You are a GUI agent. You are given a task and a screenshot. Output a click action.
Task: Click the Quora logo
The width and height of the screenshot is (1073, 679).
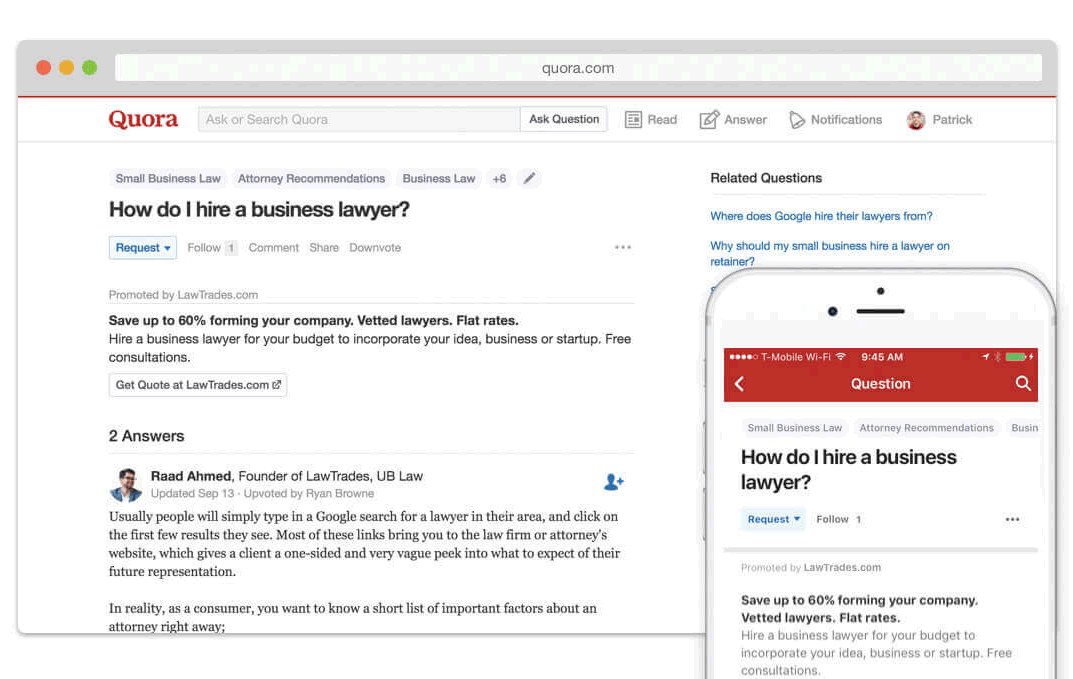tap(143, 120)
